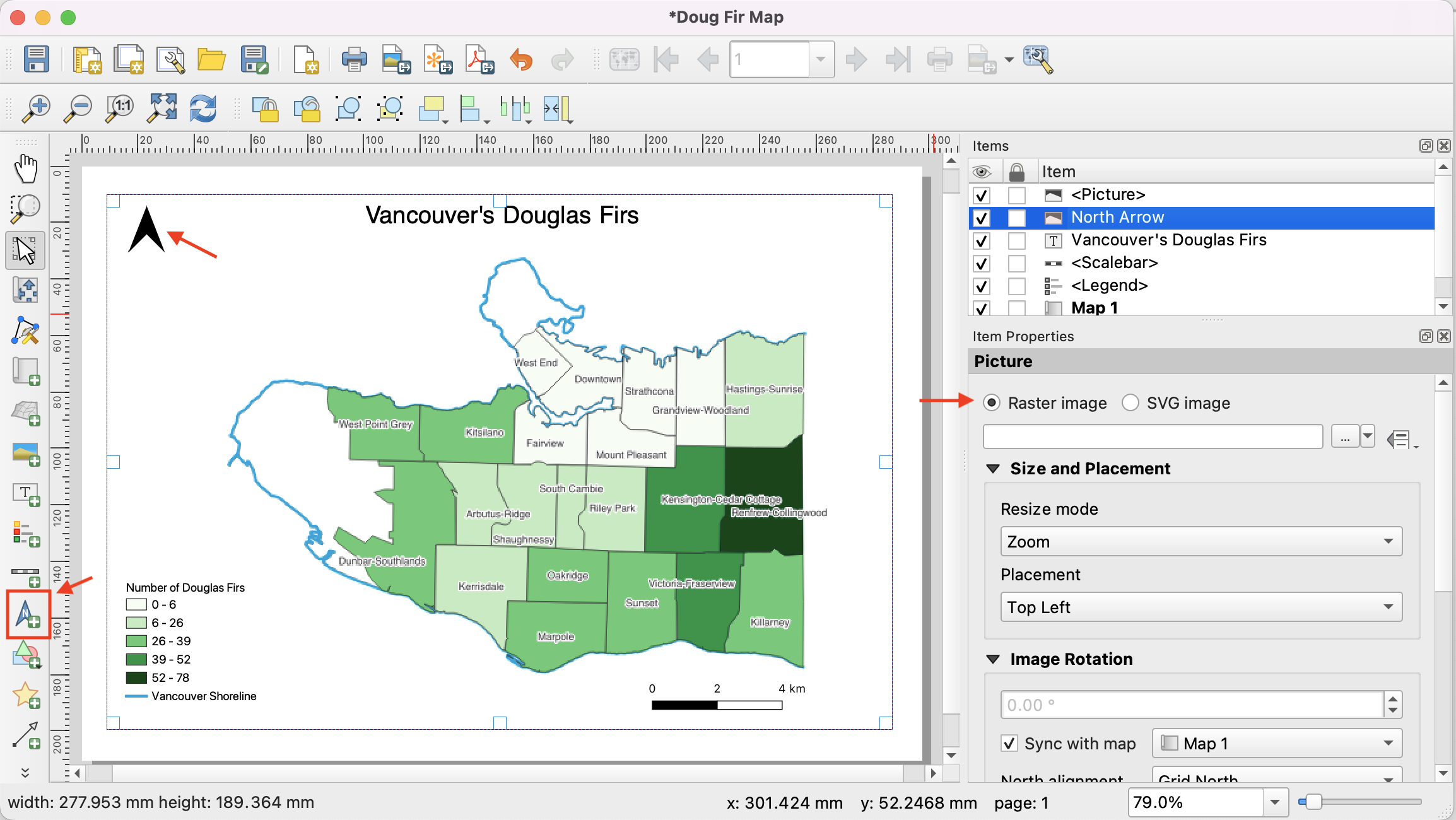Click the Refresh view icon

tap(203, 108)
